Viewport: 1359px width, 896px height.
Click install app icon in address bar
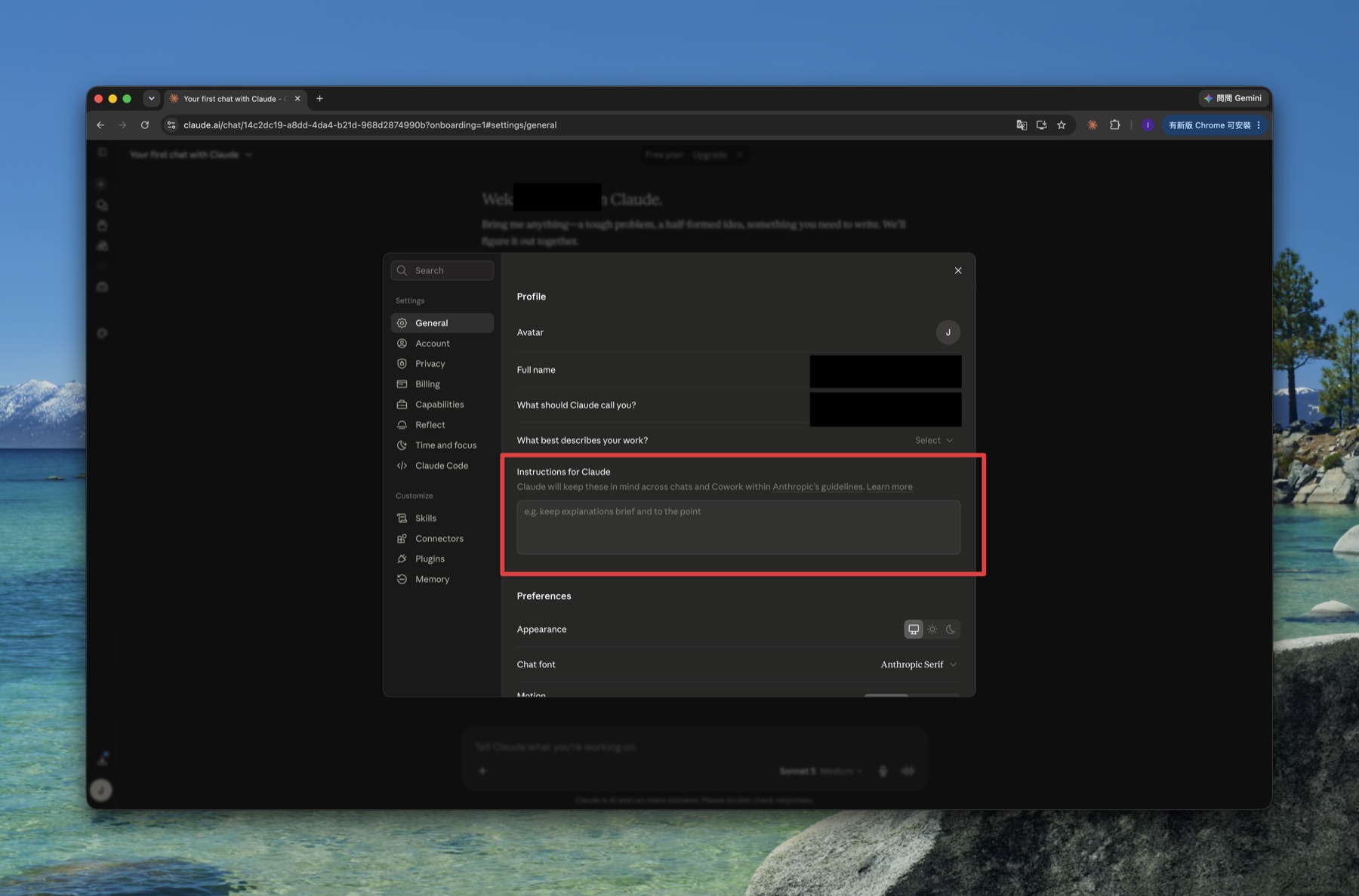point(1041,125)
